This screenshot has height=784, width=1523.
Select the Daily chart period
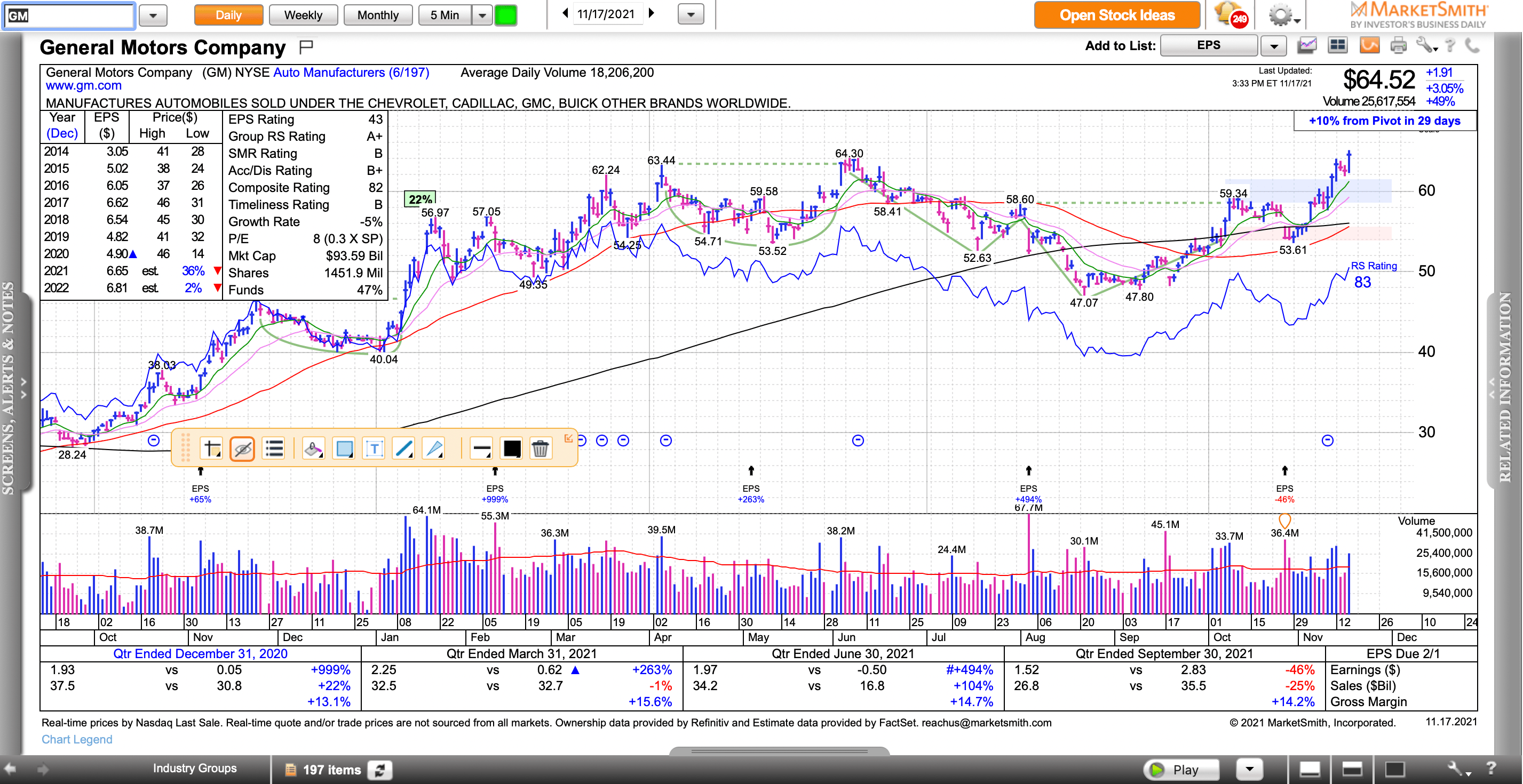click(x=228, y=15)
